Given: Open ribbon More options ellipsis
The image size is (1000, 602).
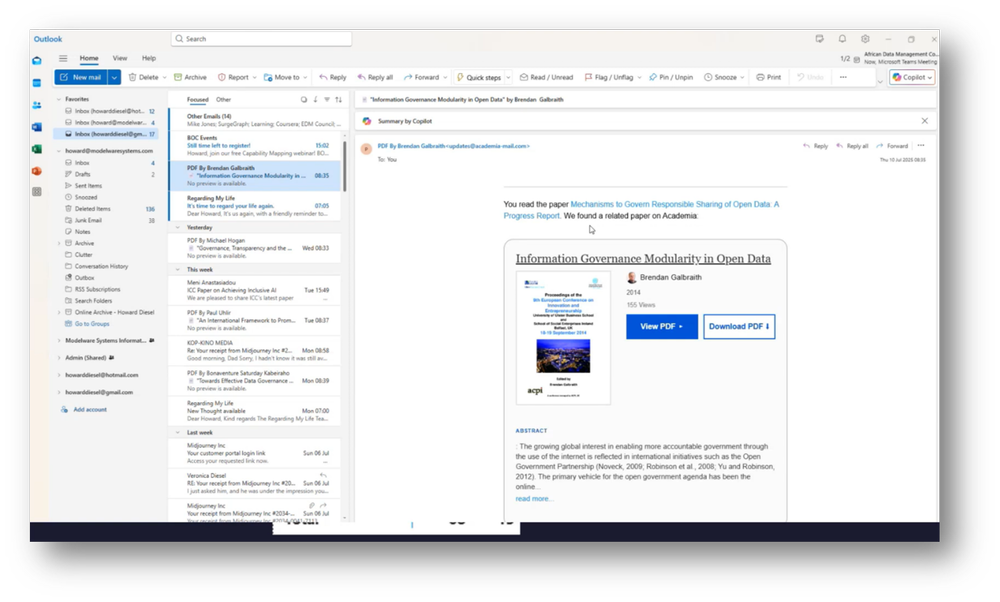Looking at the screenshot, I should tap(843, 77).
